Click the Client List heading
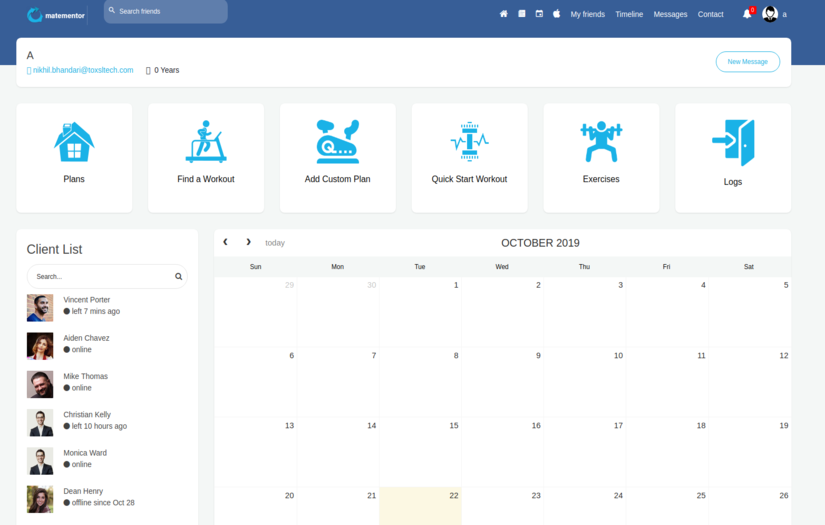825x525 pixels. 55,249
